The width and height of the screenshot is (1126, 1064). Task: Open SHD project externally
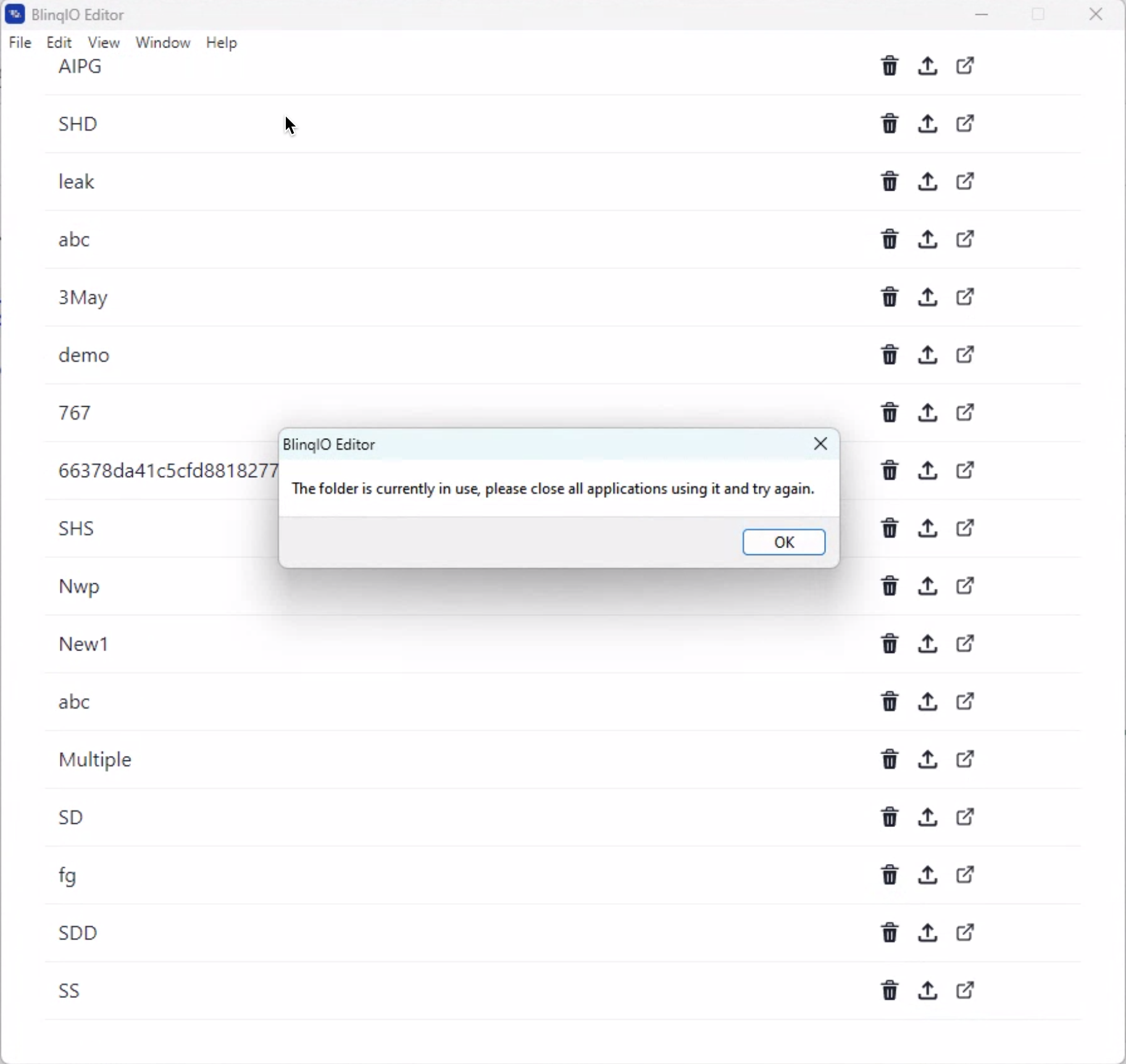(965, 123)
